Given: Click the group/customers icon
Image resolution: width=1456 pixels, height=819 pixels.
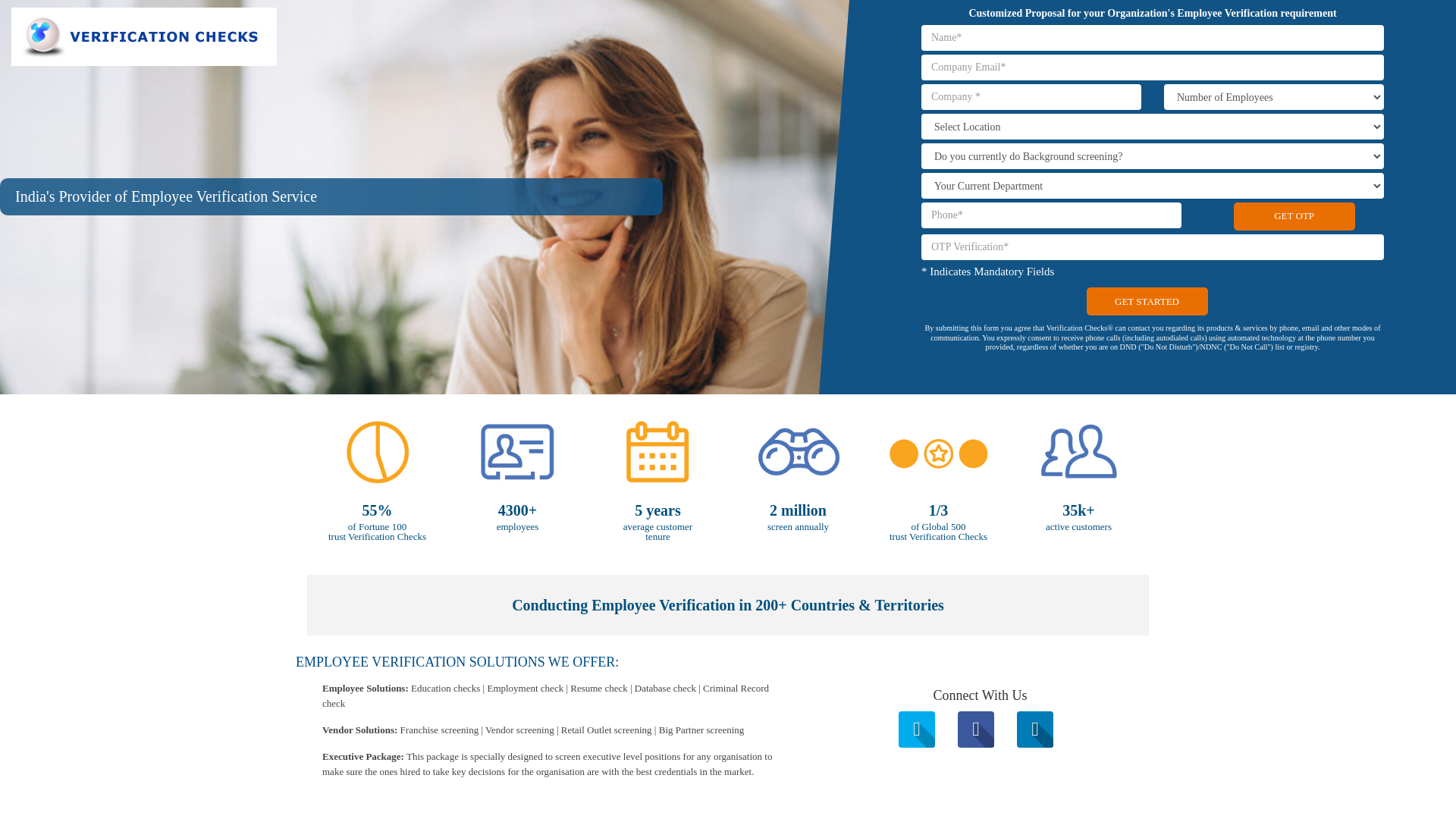Looking at the screenshot, I should point(1078,452).
